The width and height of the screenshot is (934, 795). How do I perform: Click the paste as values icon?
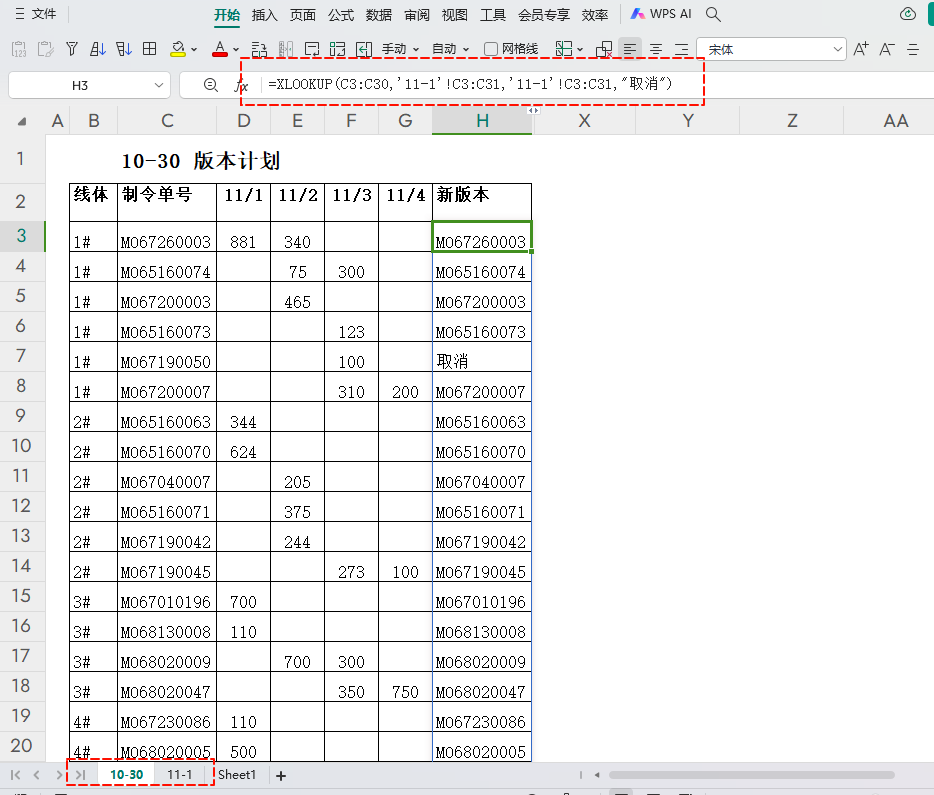point(19,49)
